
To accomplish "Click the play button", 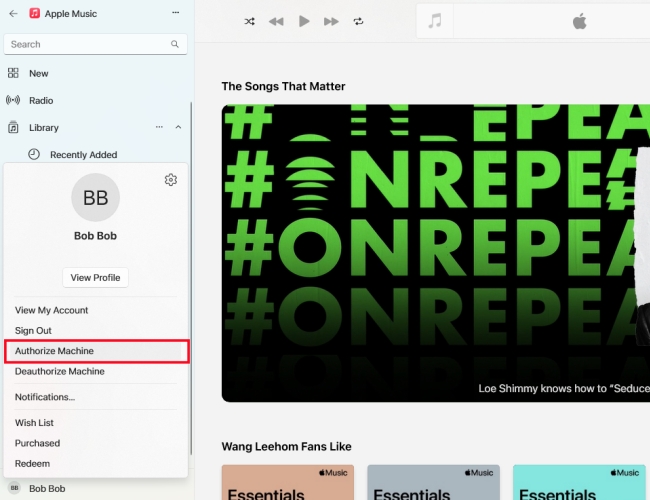I will click(x=304, y=21).
